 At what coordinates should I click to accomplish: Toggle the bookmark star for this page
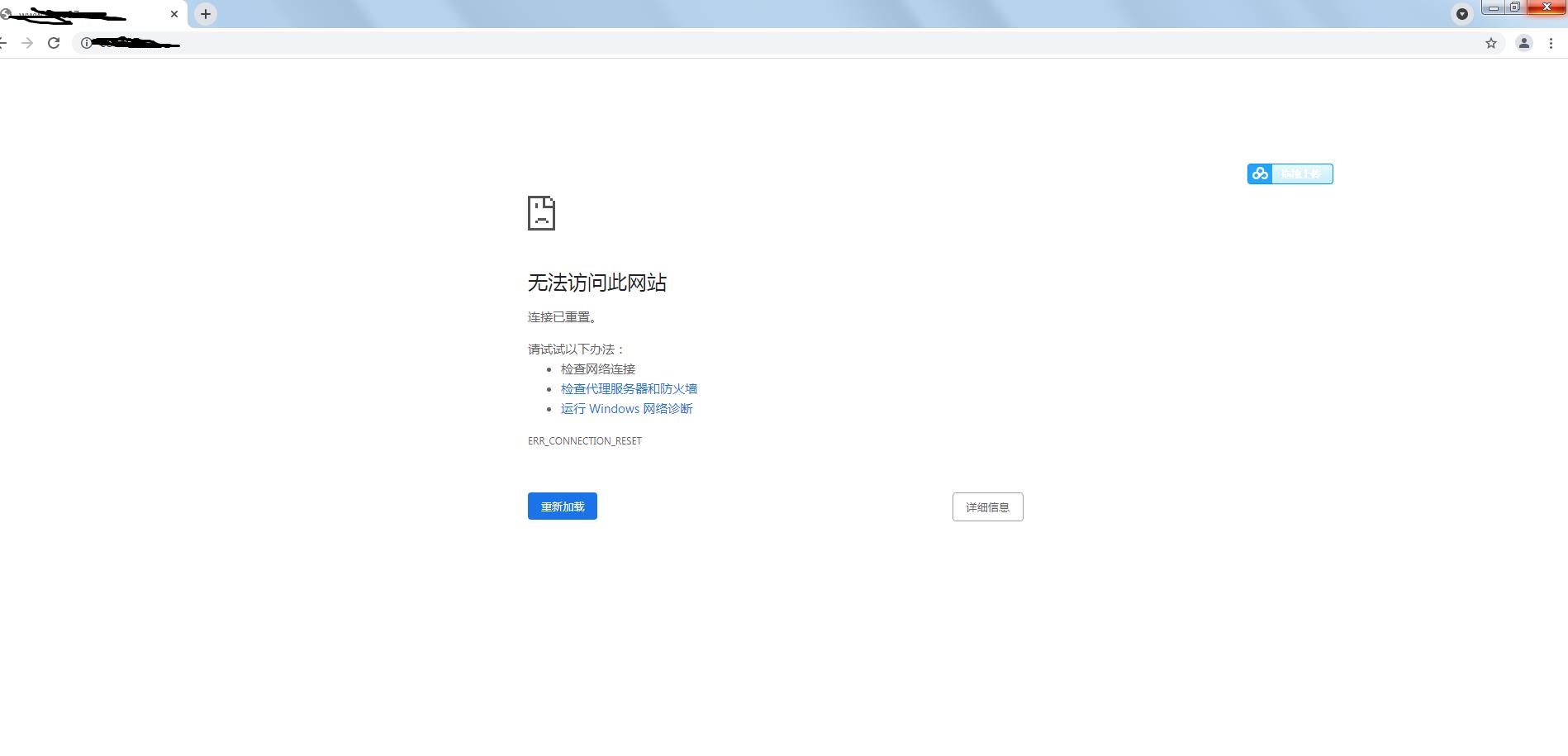coord(1491,43)
